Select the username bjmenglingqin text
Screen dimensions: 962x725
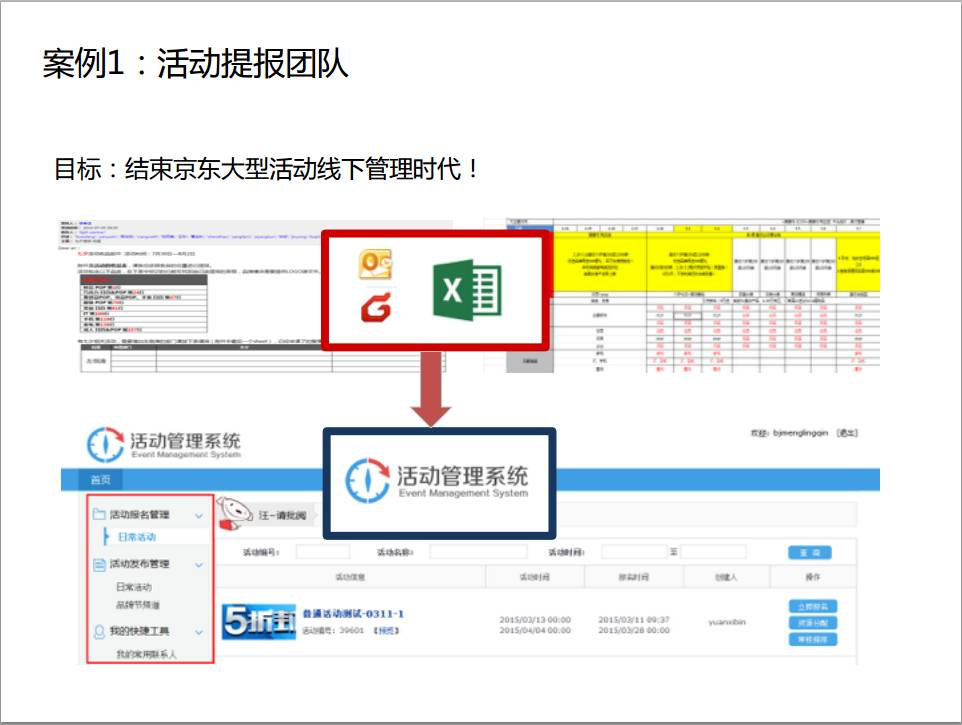[800, 433]
